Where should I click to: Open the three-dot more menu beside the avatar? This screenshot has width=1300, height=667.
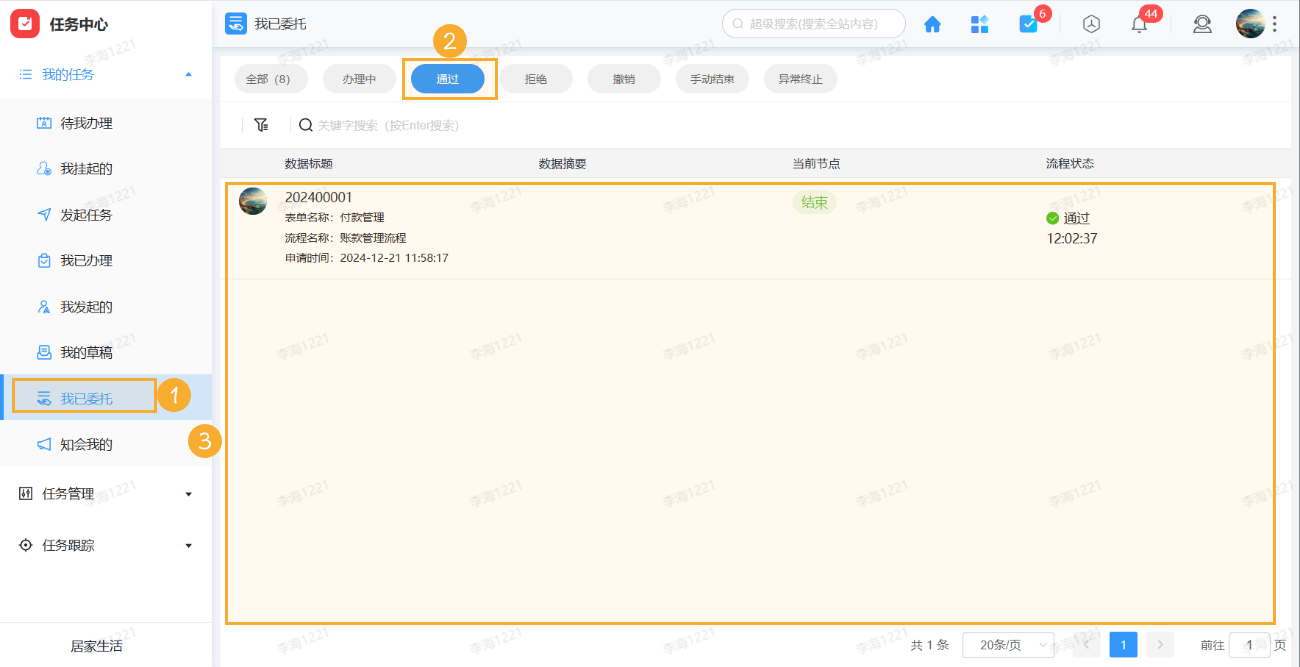[1284, 23]
